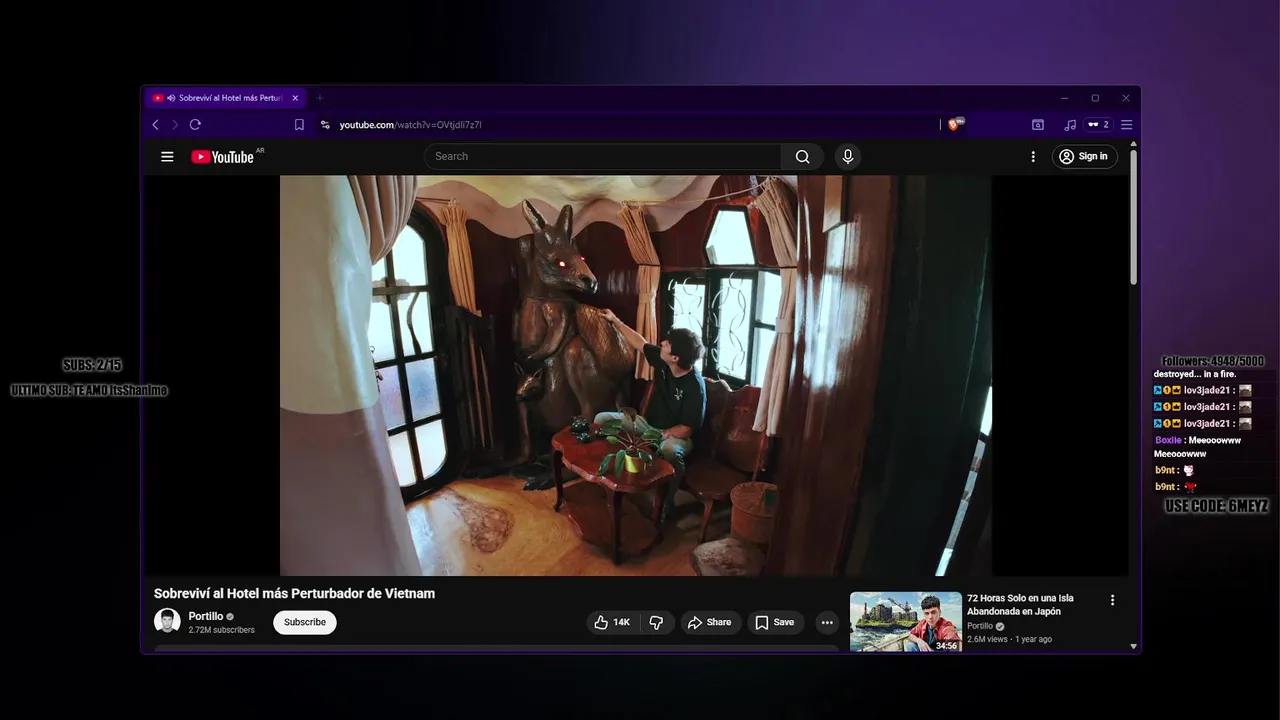
Task: Select the Sobreviví al Hotel más Perturbador tab
Action: pos(226,98)
